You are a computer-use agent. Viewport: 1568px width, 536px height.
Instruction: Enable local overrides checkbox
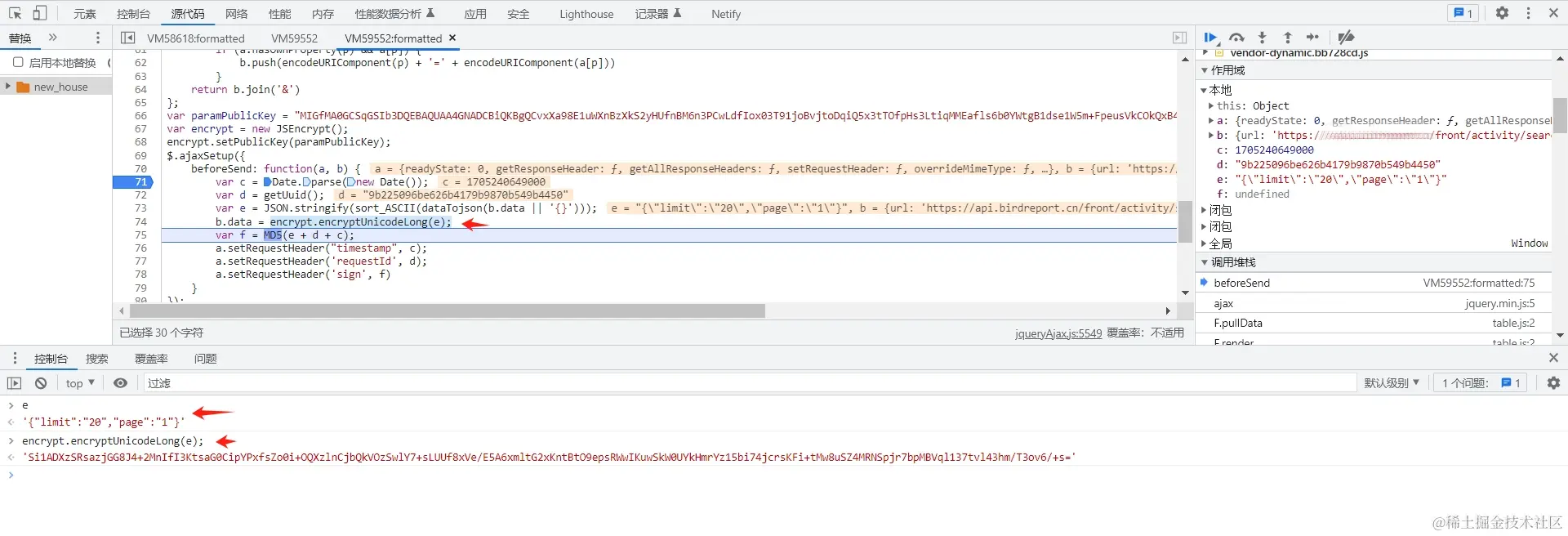[18, 62]
